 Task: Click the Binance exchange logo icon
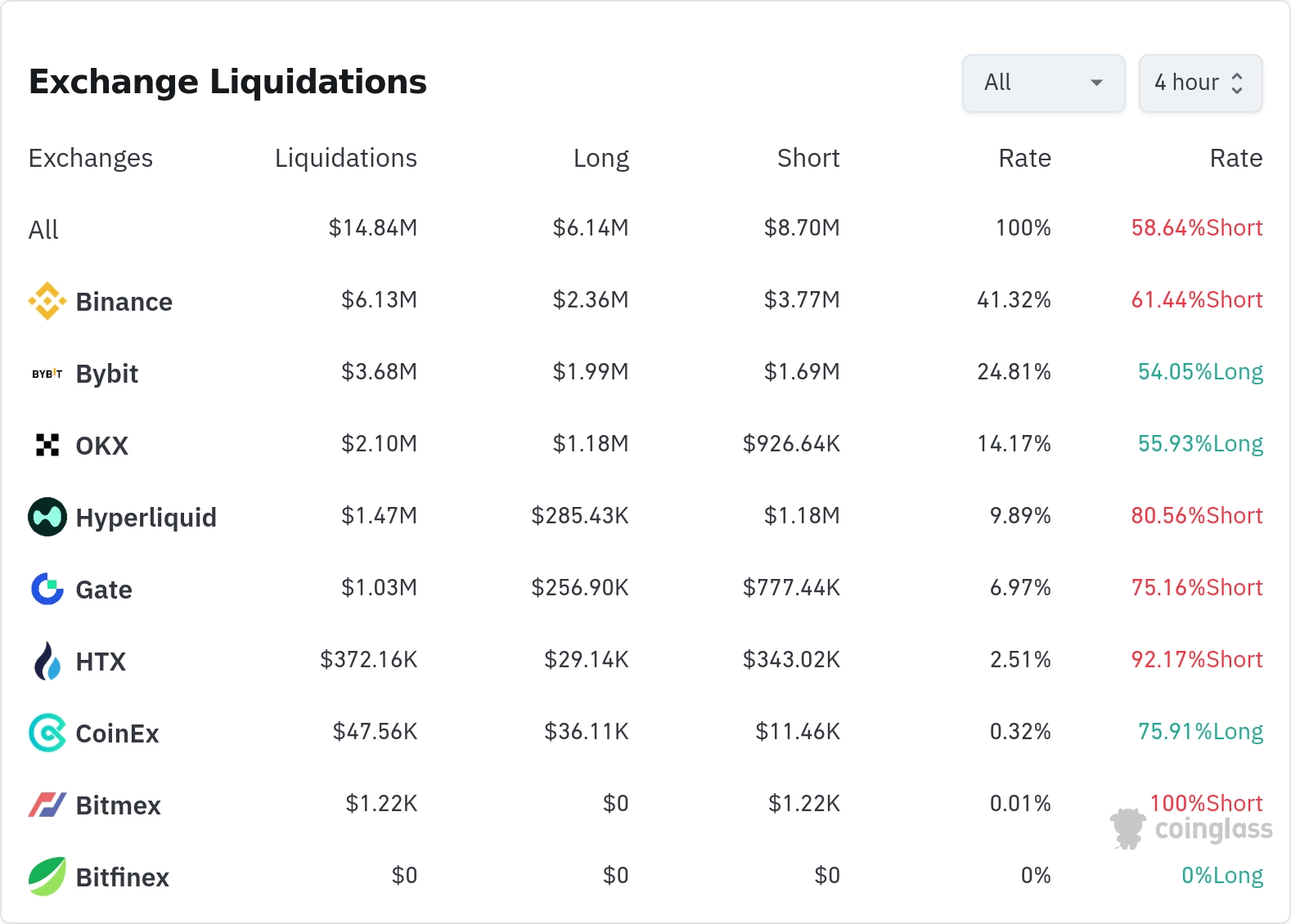[47, 301]
